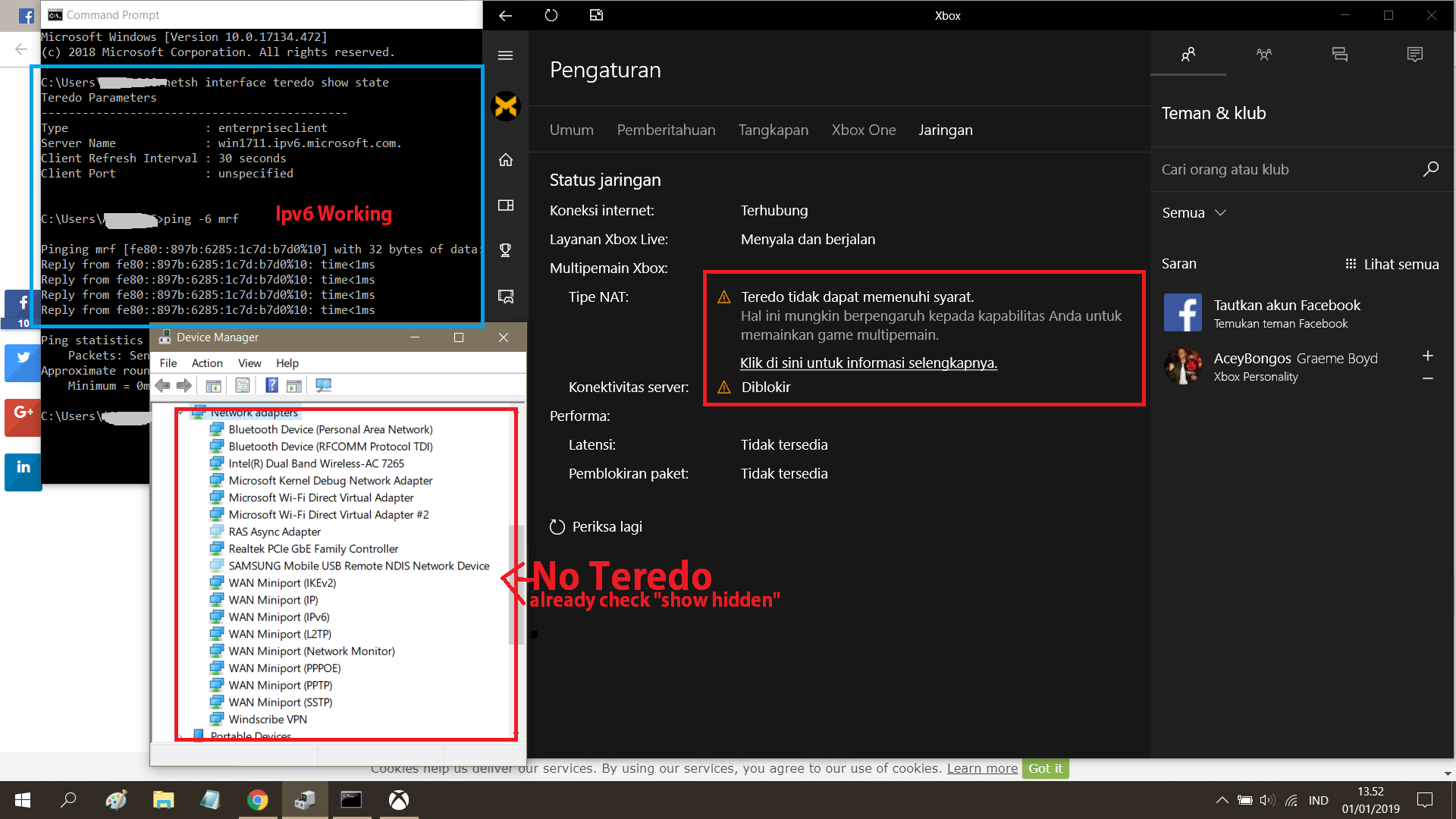Select the Friends icon tab in right panel
Screen dimensions: 1456x819
[1188, 55]
